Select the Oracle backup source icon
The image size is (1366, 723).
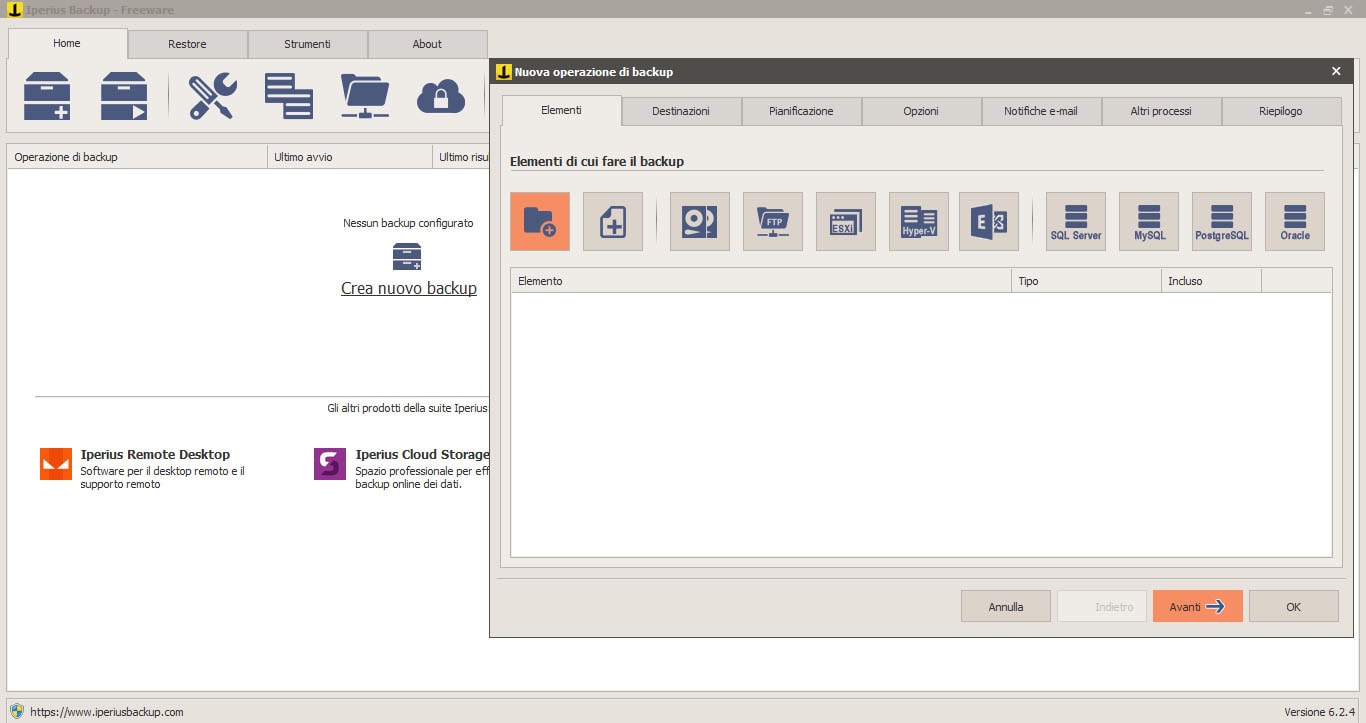[1294, 221]
